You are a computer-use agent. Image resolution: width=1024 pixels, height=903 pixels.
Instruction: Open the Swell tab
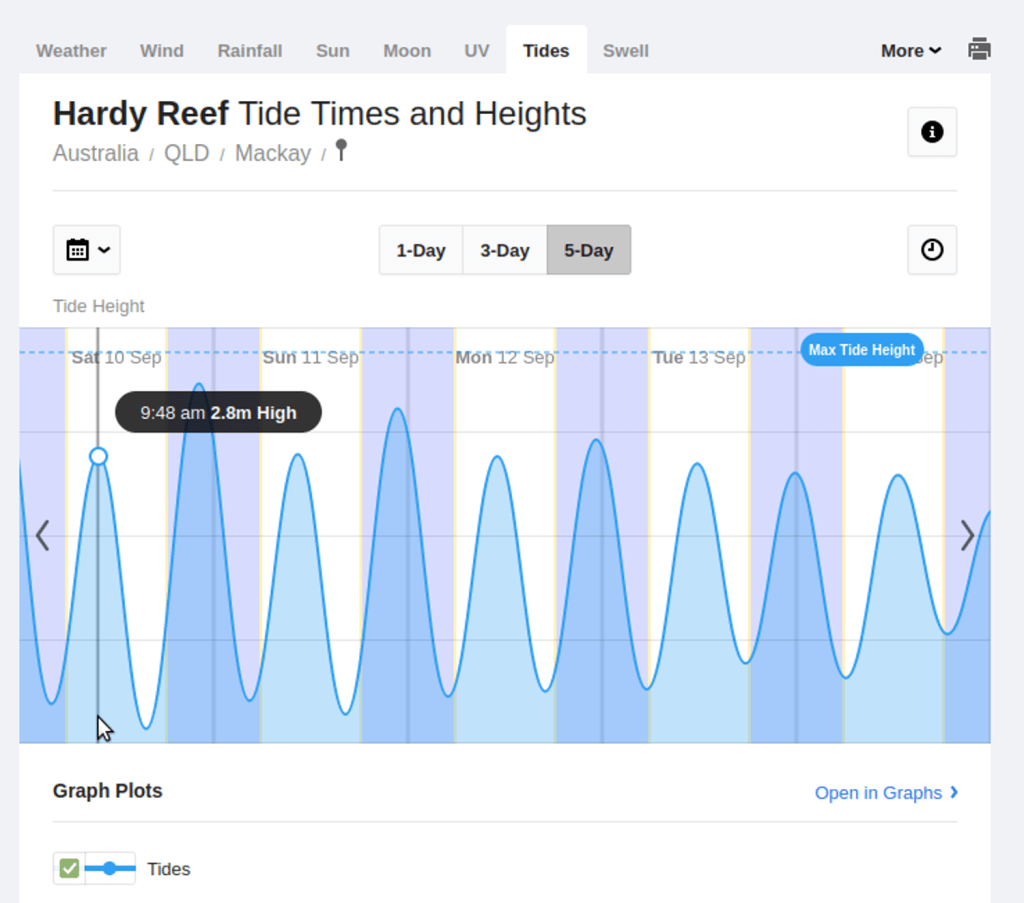click(x=625, y=51)
